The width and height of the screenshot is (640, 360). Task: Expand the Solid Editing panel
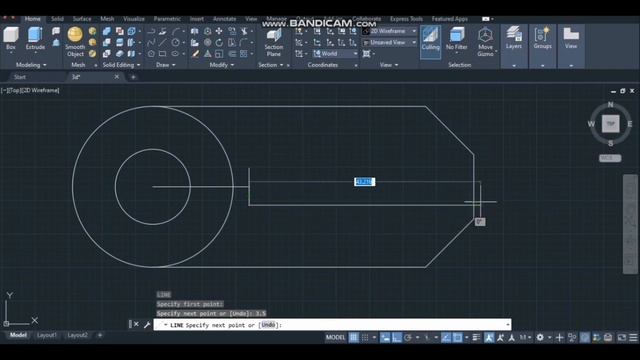tap(121, 65)
